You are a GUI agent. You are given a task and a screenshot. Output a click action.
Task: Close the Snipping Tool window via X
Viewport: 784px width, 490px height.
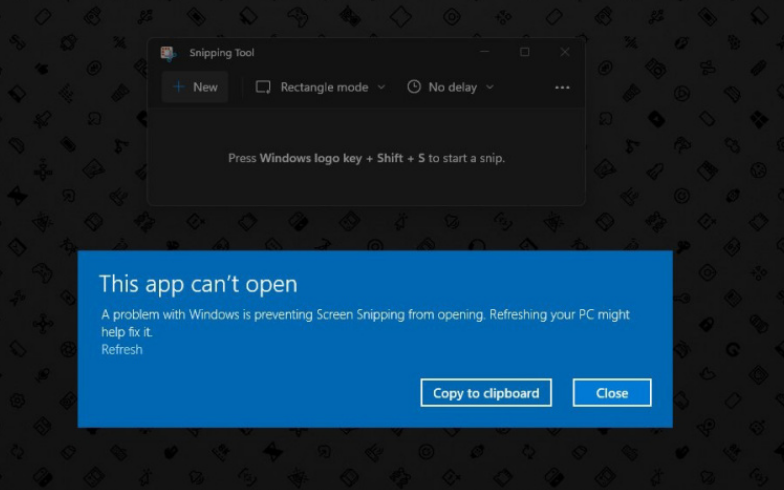click(x=564, y=52)
